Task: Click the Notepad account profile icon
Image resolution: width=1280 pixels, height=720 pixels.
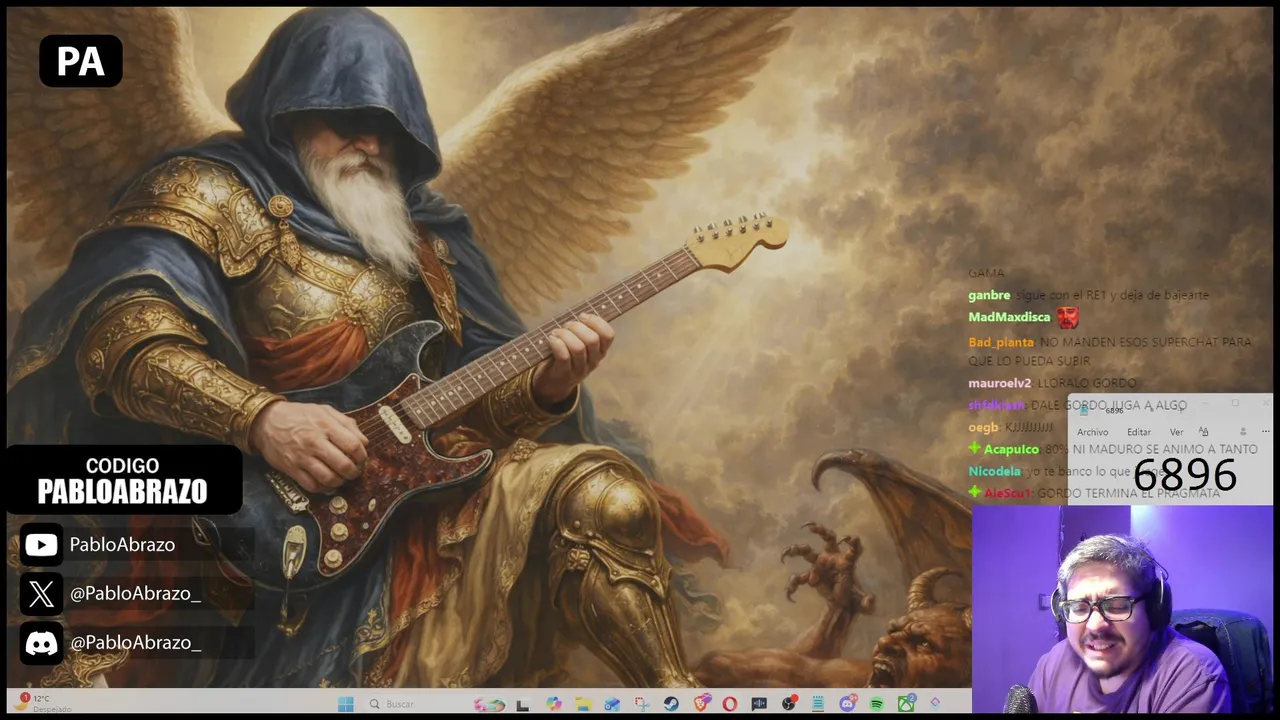Action: pyautogui.click(x=1243, y=432)
